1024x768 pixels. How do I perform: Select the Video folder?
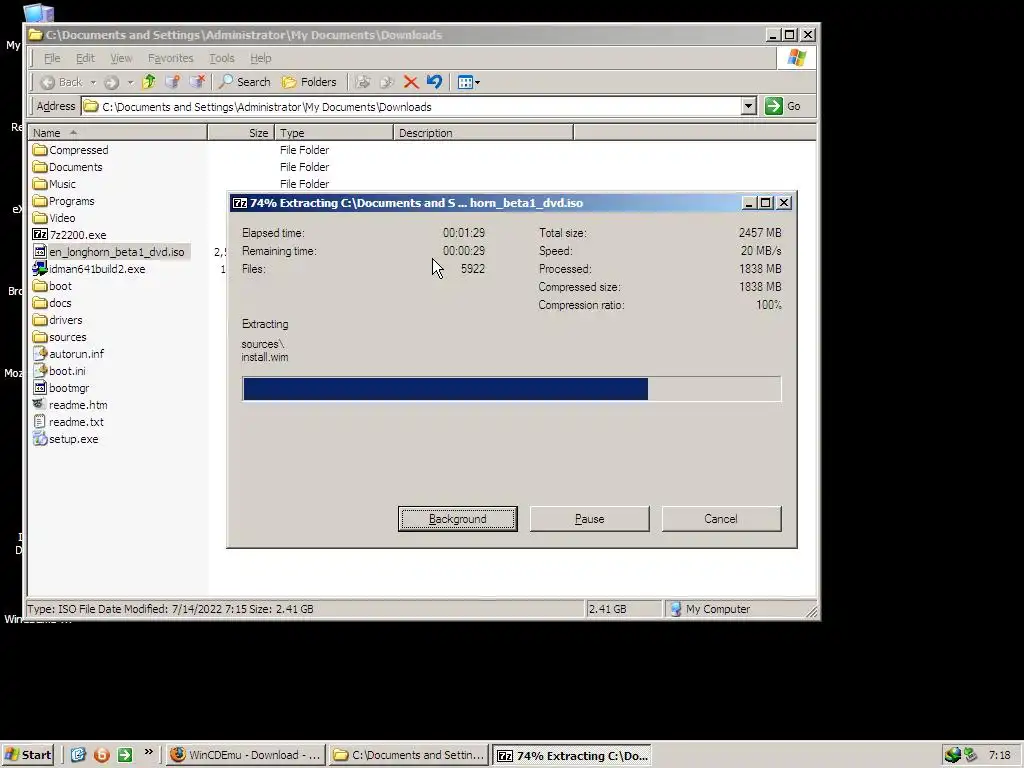(54, 218)
